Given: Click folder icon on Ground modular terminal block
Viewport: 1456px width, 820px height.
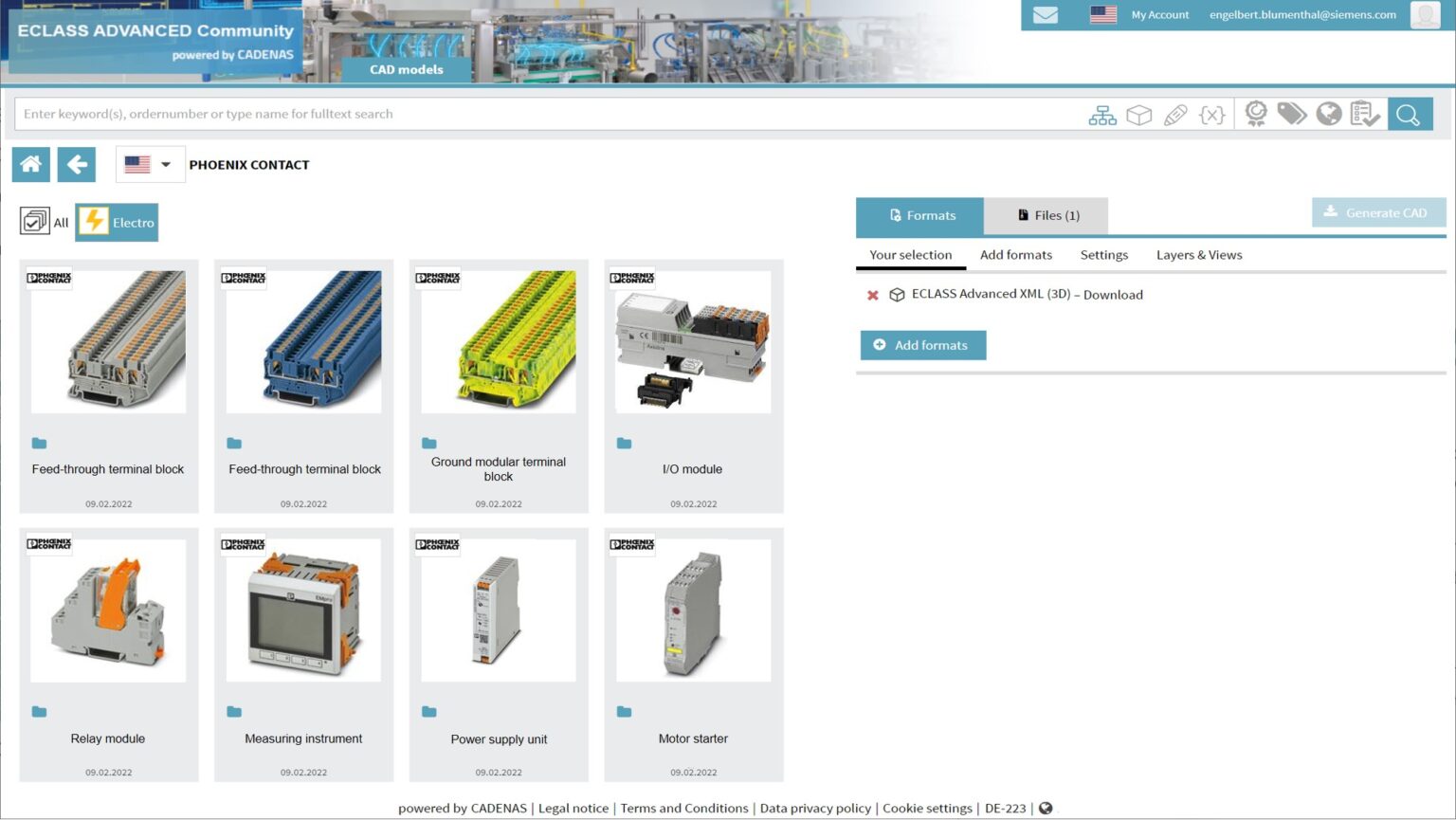Looking at the screenshot, I should click(x=429, y=443).
